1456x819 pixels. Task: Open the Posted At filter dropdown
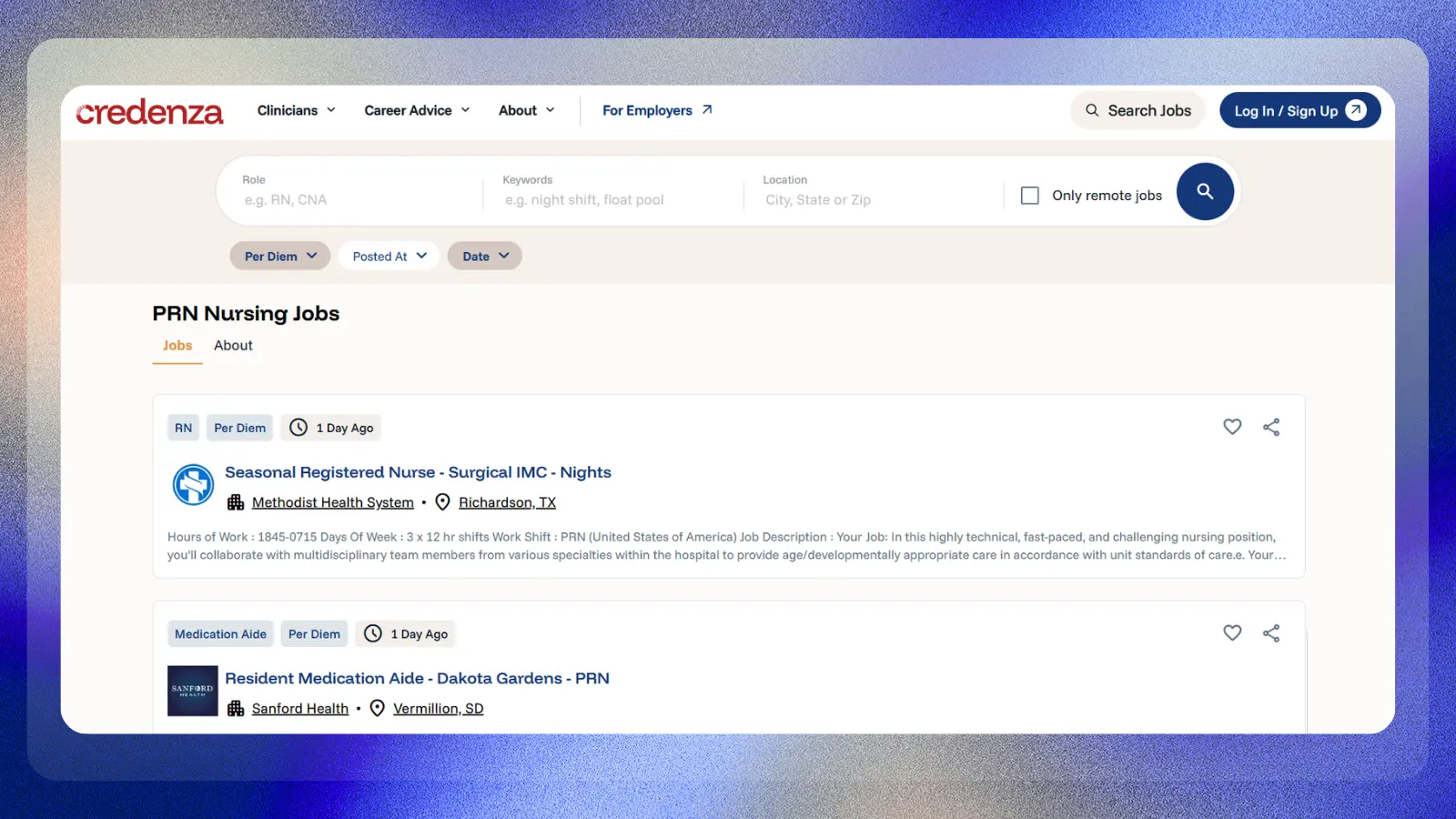[x=389, y=256]
